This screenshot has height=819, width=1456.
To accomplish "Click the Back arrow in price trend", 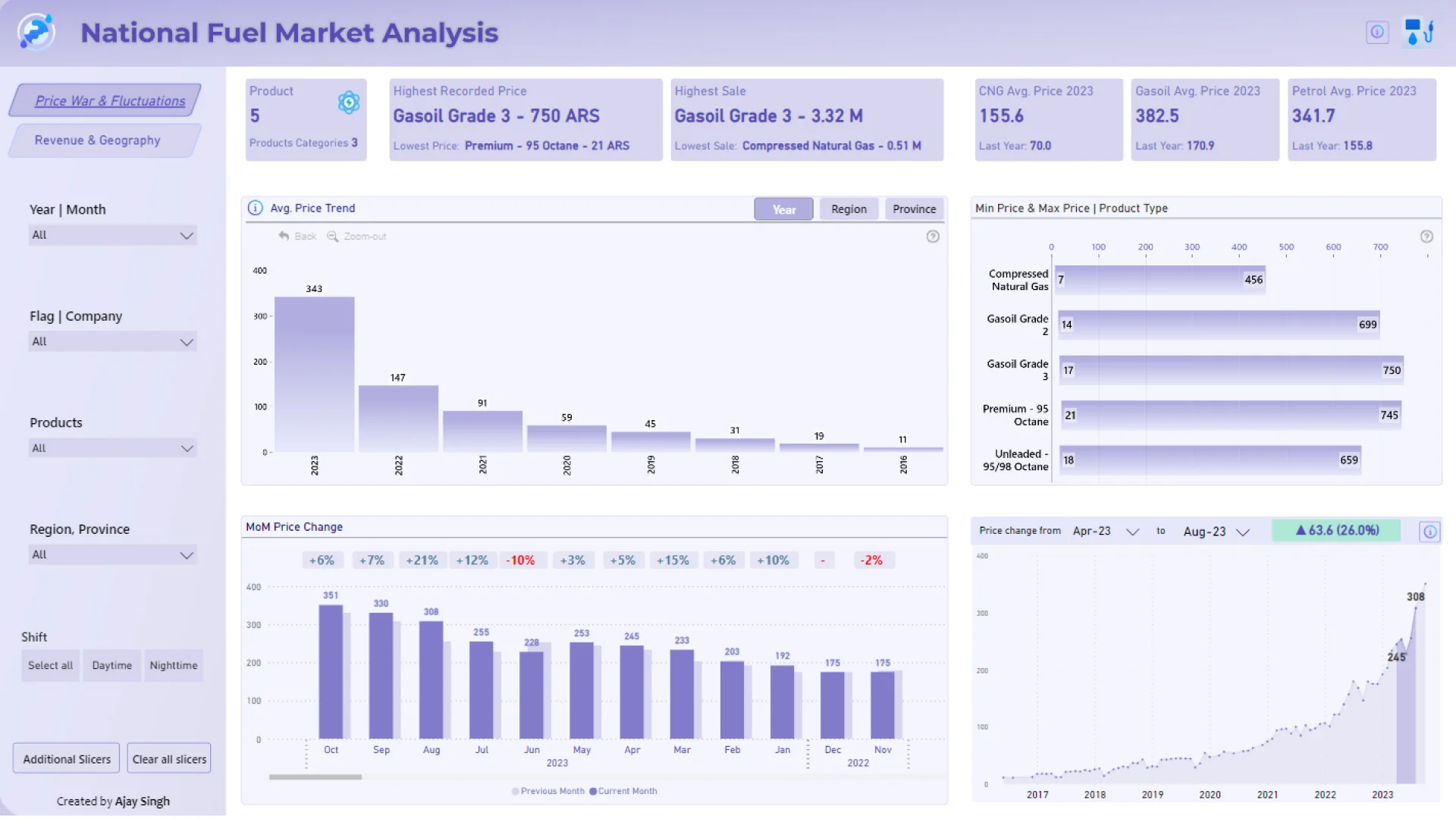I will tap(284, 236).
